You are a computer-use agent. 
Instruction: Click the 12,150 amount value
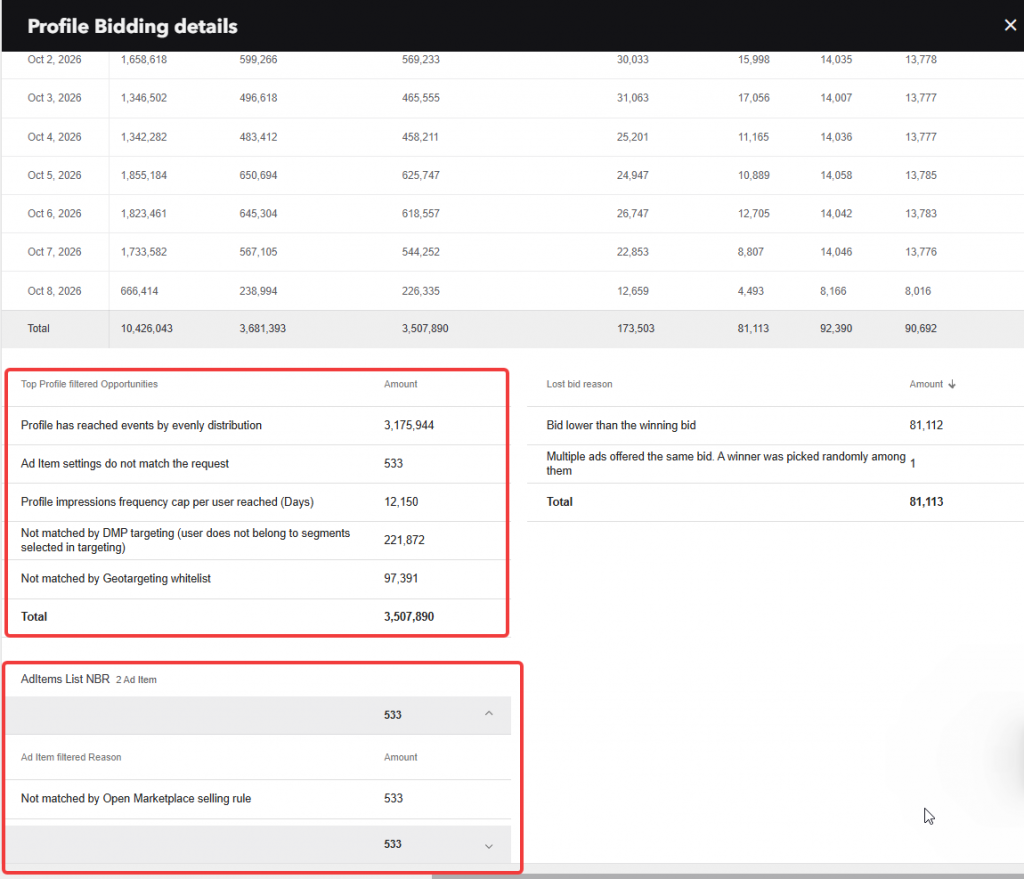[x=401, y=502]
